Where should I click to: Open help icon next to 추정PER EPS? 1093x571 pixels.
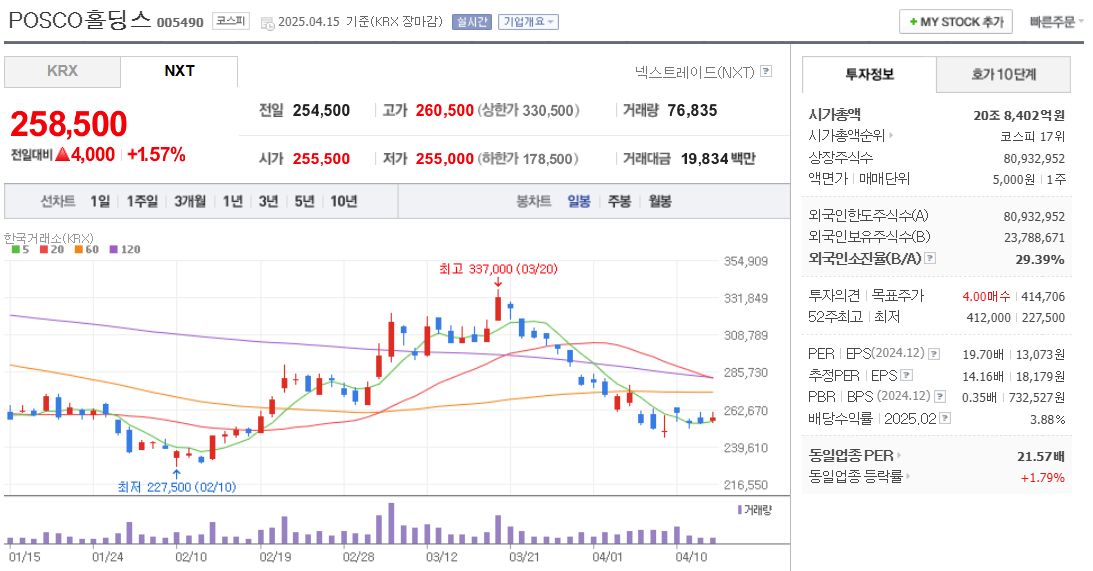pos(907,375)
